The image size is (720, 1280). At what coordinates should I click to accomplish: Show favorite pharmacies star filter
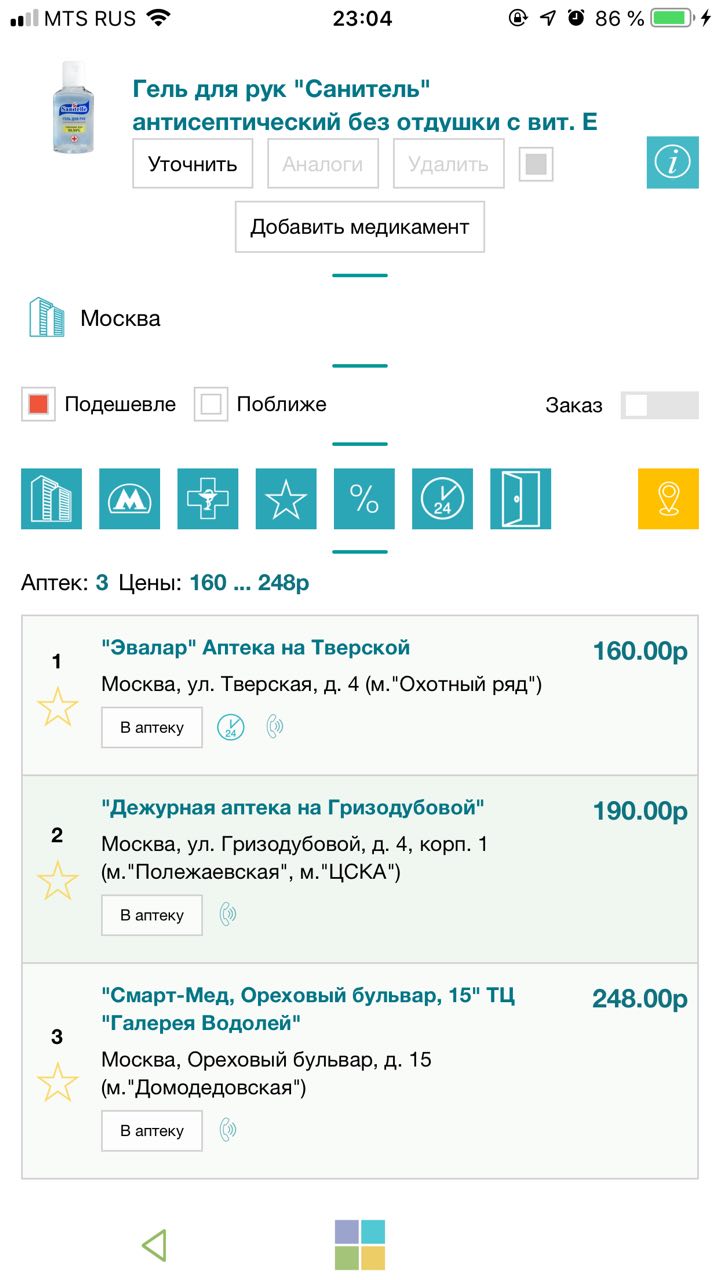pos(286,499)
